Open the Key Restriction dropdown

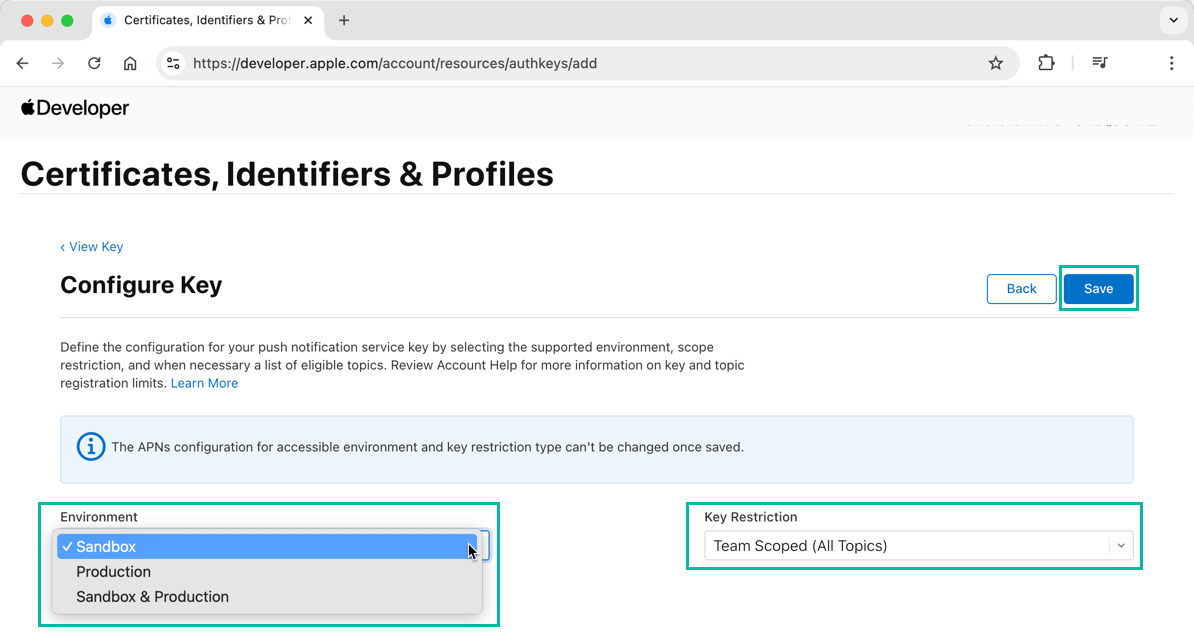(x=918, y=546)
